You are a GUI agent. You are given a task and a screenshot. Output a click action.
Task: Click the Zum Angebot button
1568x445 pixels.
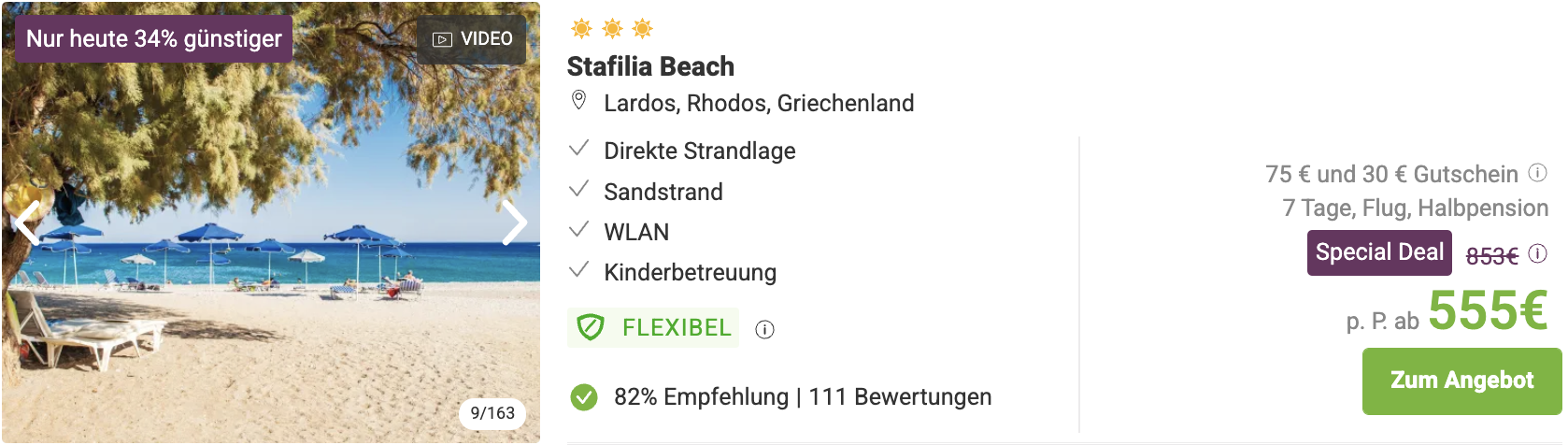[1461, 380]
